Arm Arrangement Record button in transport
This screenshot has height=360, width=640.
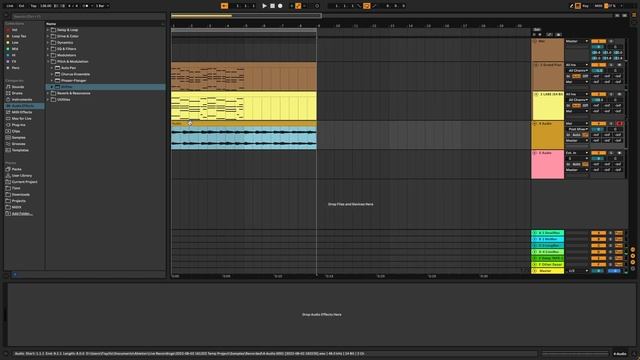click(x=280, y=6)
